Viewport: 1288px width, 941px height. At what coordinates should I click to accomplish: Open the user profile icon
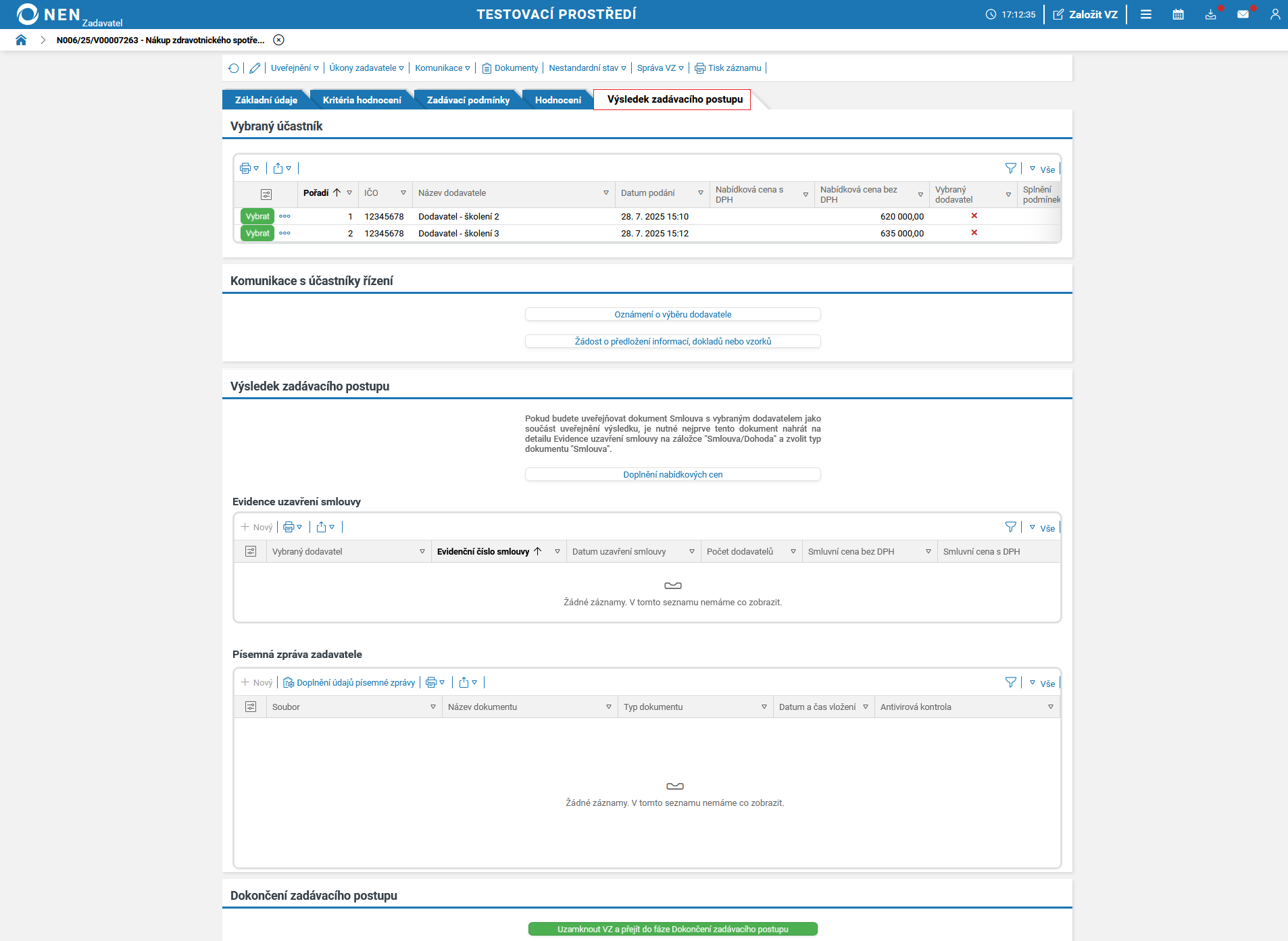pyautogui.click(x=1274, y=14)
